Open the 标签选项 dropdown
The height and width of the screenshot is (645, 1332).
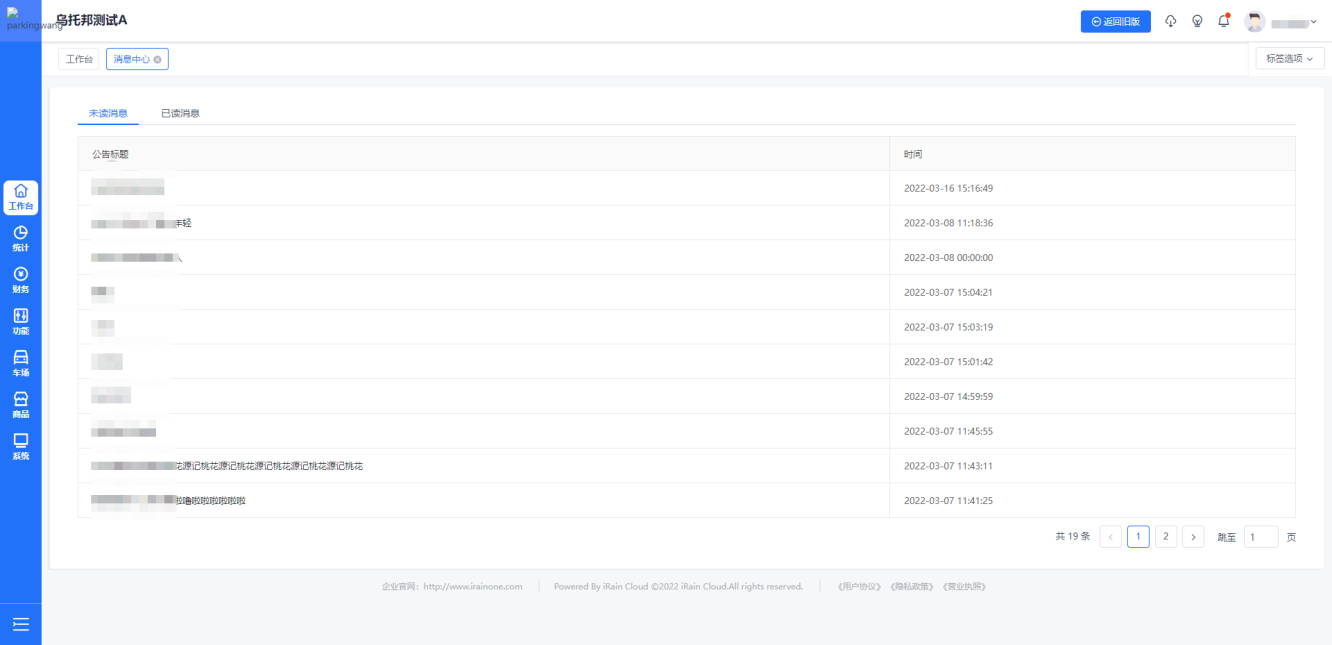(1290, 58)
